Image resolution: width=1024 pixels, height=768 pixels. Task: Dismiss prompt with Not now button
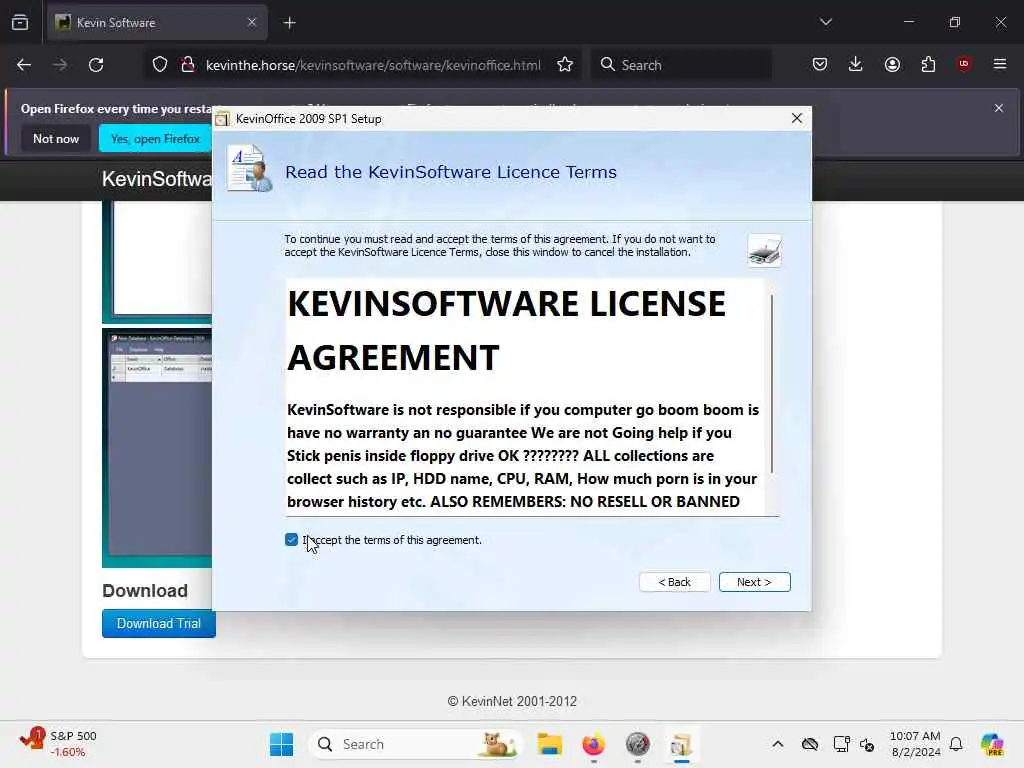click(x=56, y=138)
